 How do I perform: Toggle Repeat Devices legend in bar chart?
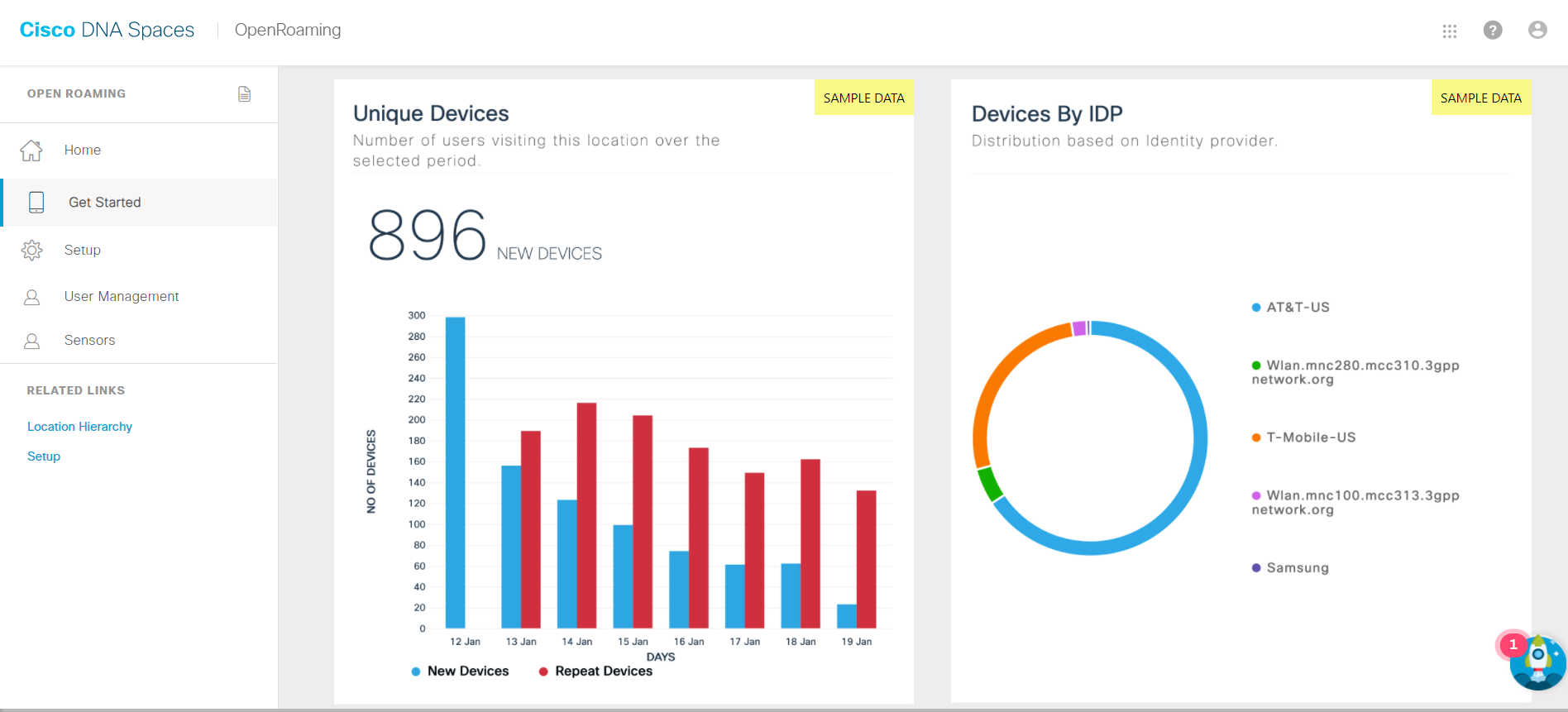click(595, 671)
